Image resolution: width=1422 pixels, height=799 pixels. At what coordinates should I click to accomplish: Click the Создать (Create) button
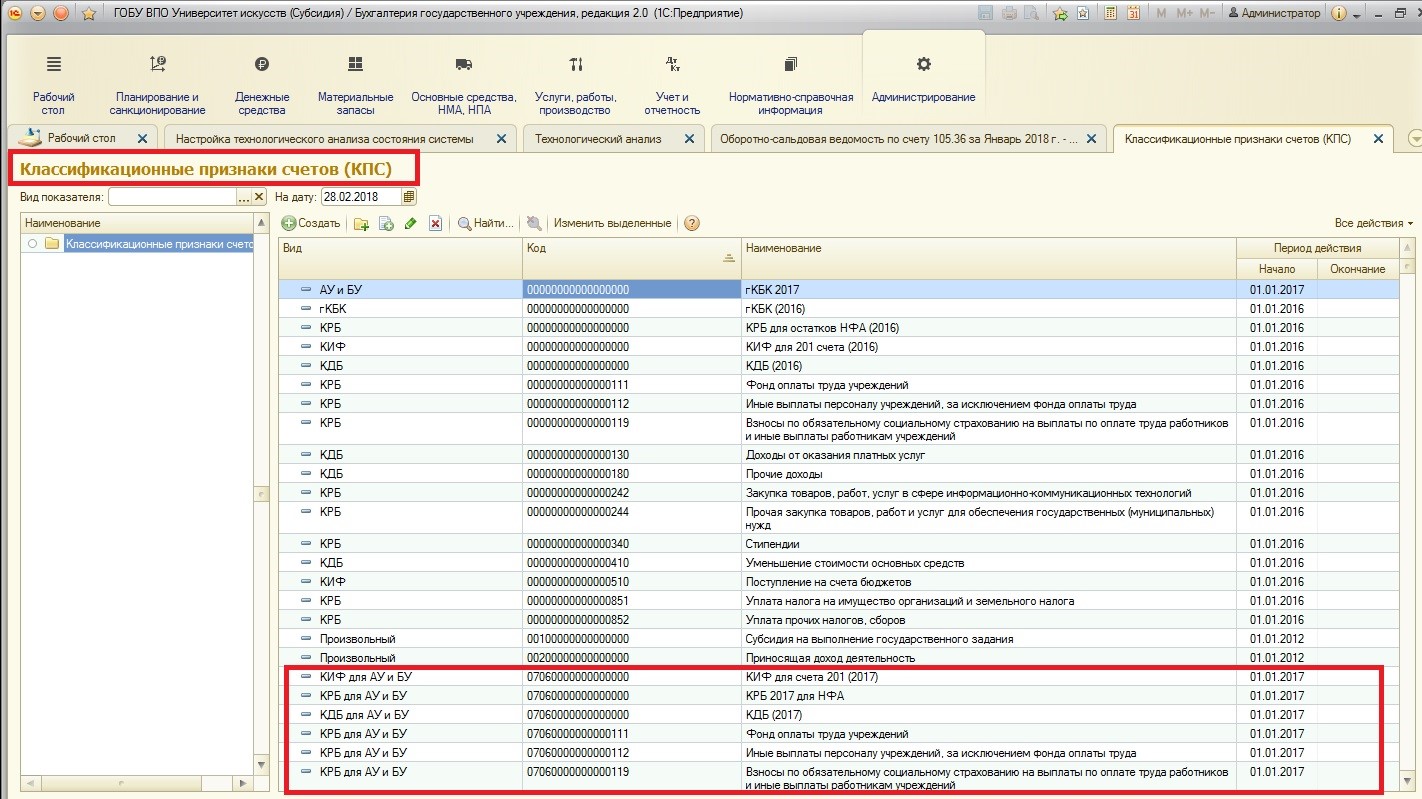click(x=311, y=223)
